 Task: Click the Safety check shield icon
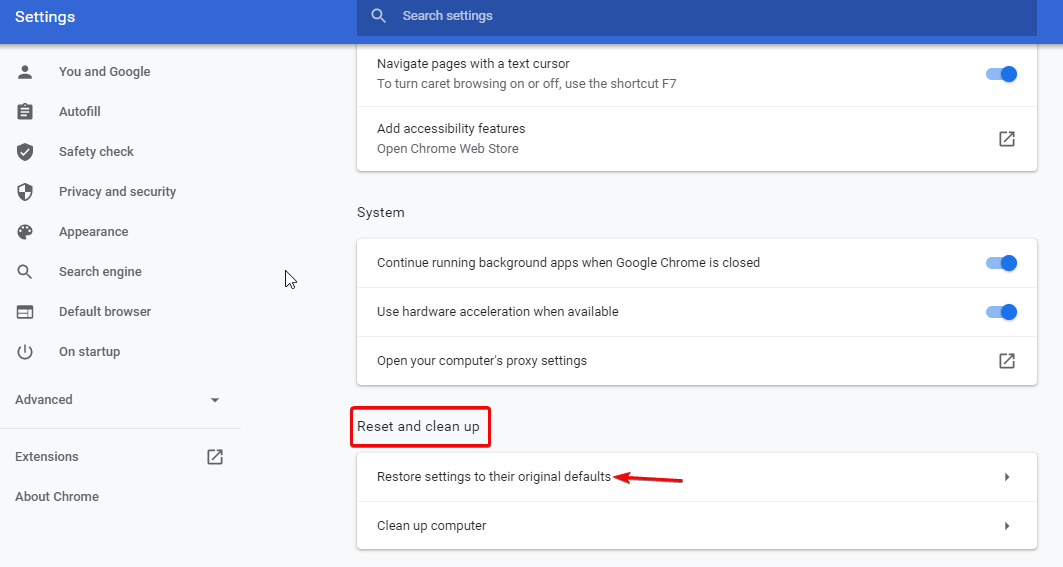pyautogui.click(x=25, y=152)
